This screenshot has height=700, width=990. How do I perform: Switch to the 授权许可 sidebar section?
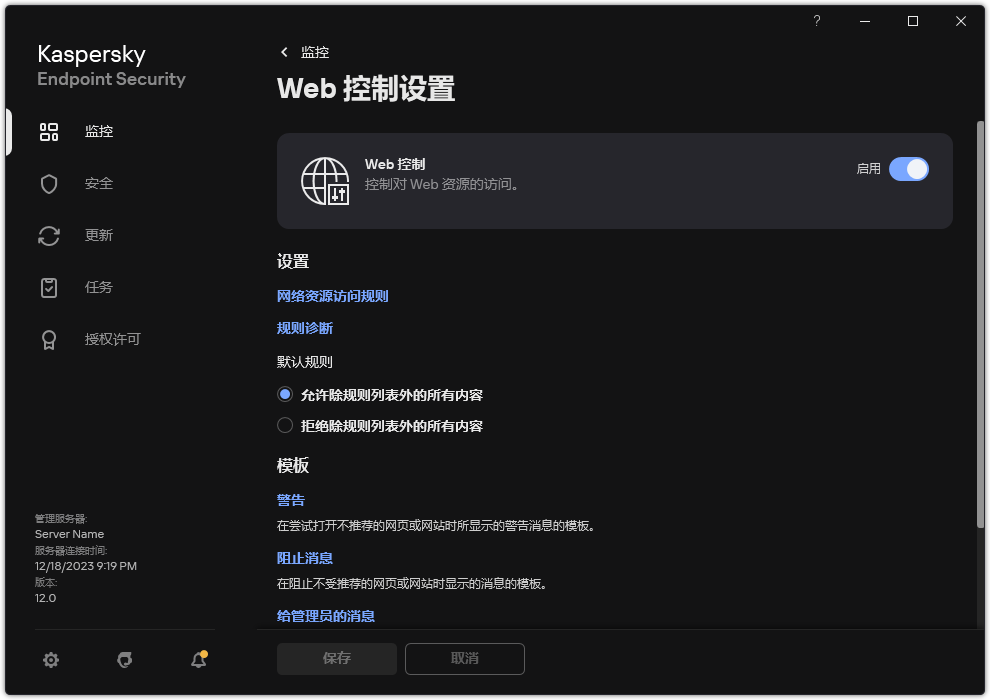pos(112,340)
